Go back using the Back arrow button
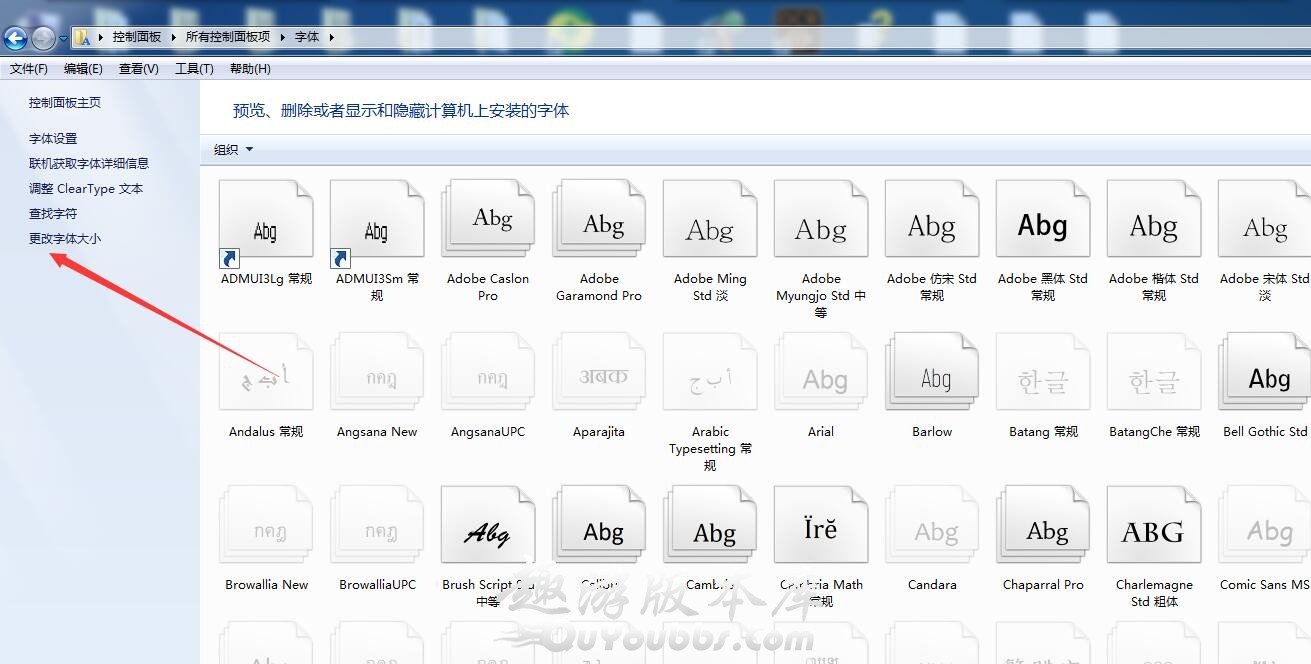1311x664 pixels. coord(15,38)
